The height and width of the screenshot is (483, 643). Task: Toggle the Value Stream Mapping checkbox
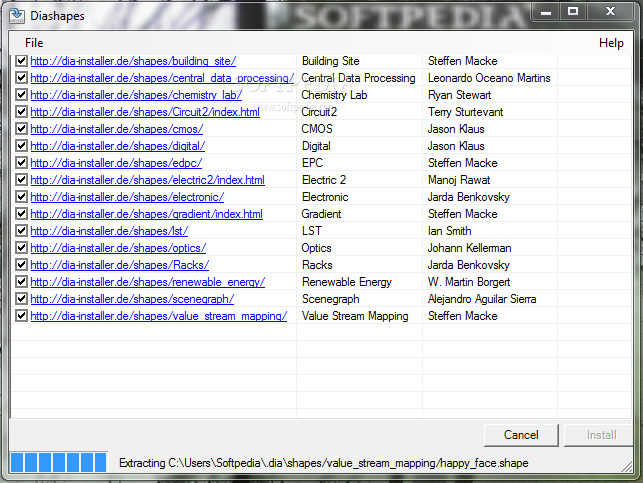click(x=21, y=316)
